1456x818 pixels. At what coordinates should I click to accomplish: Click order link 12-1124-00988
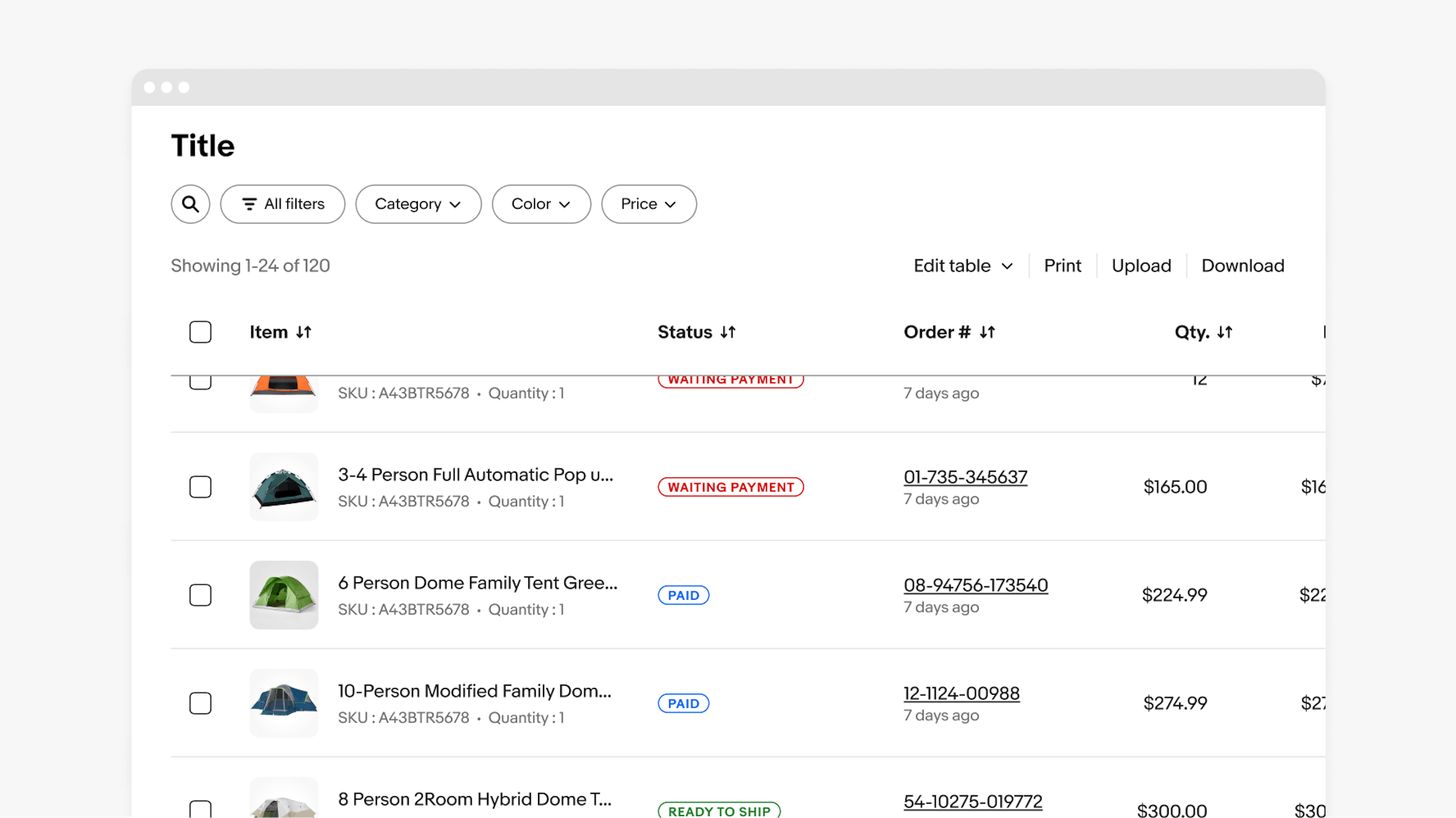click(x=960, y=693)
